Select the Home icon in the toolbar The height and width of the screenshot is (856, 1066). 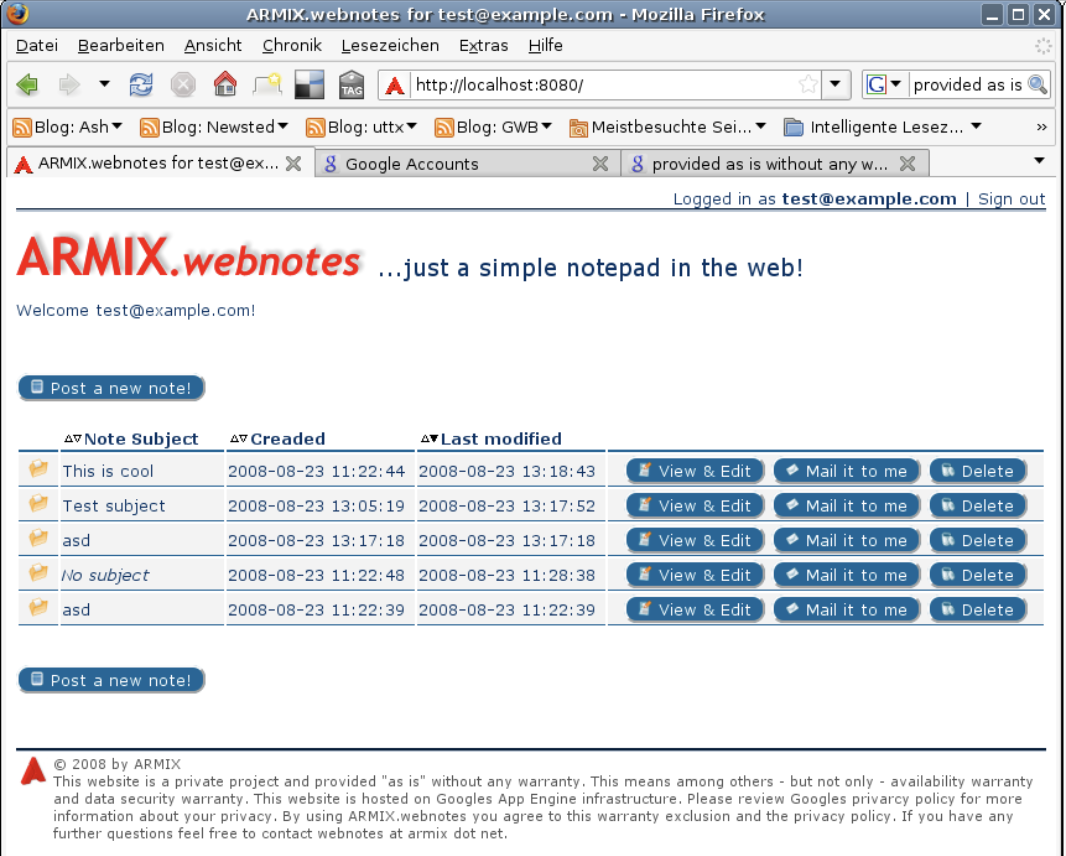click(x=225, y=84)
